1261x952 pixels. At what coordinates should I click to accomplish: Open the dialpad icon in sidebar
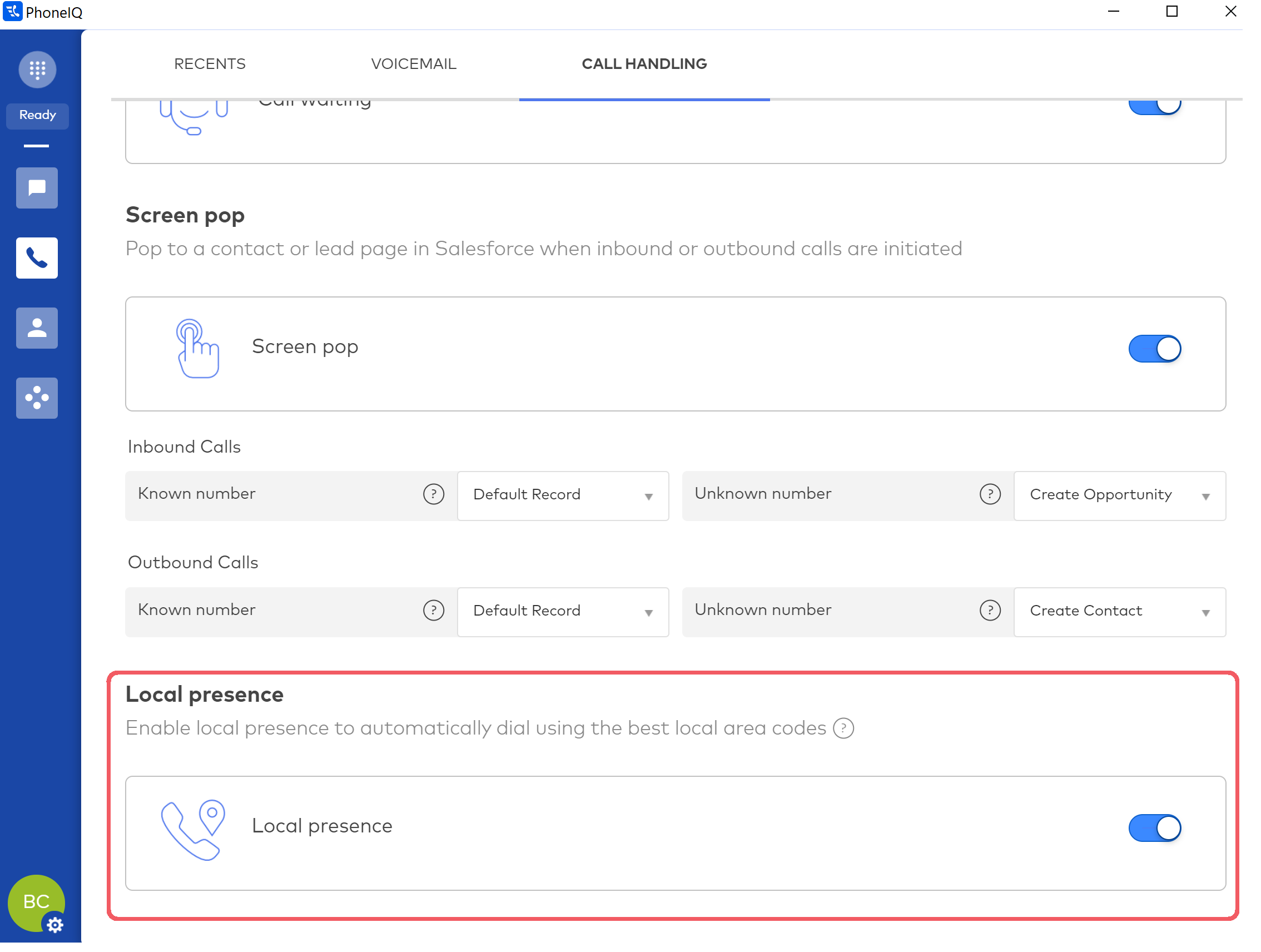[37, 70]
